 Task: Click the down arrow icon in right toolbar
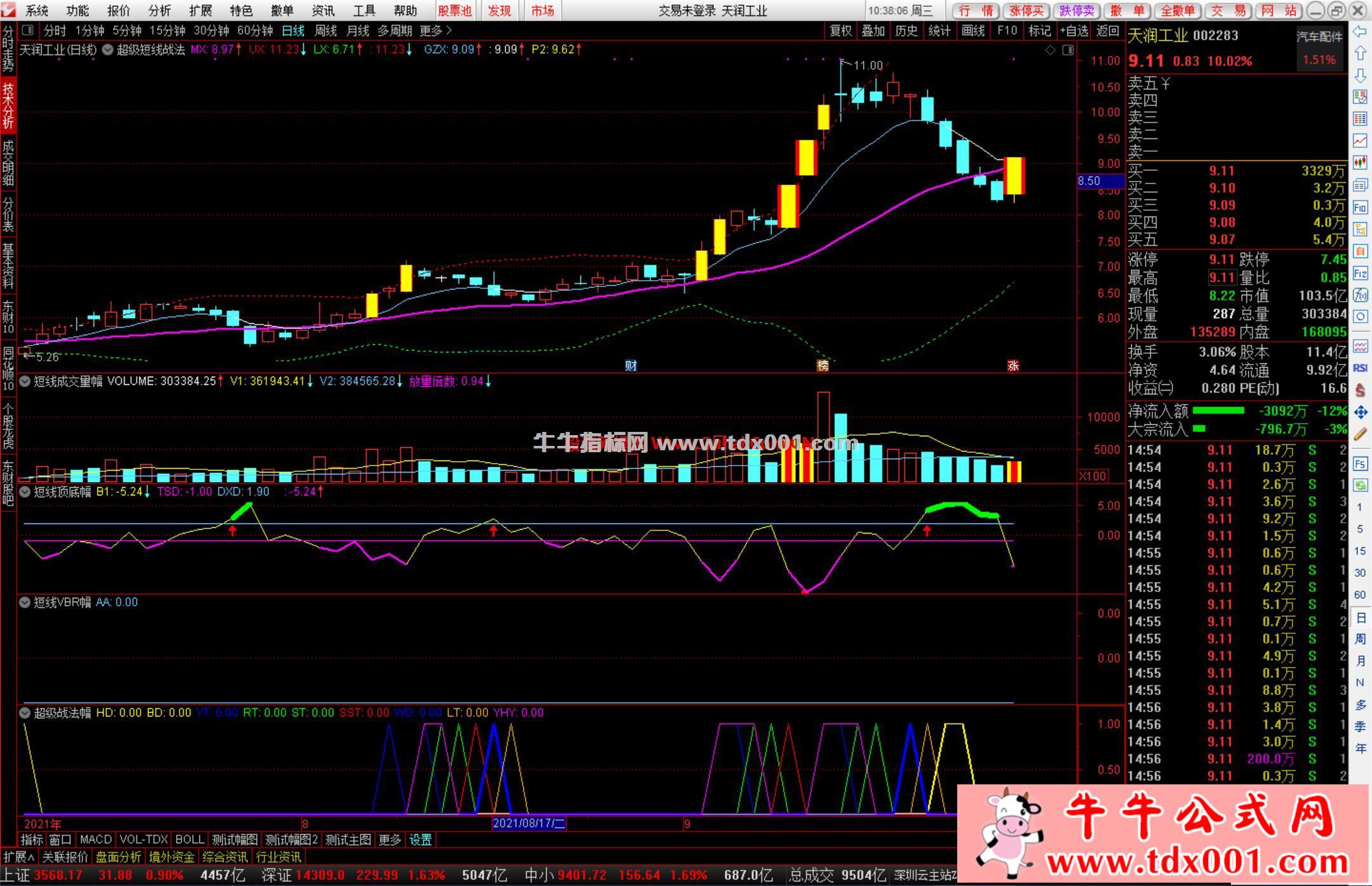(1360, 75)
